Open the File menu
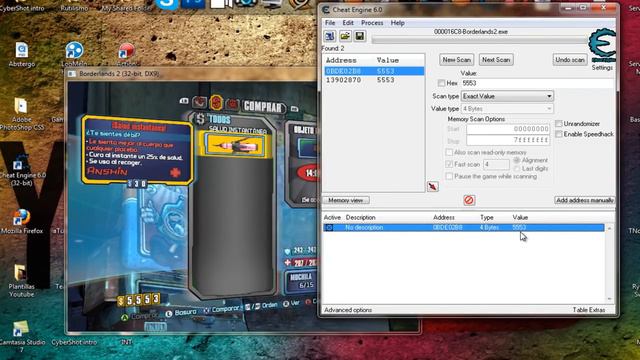Viewport: 640px width, 360px height. click(330, 23)
